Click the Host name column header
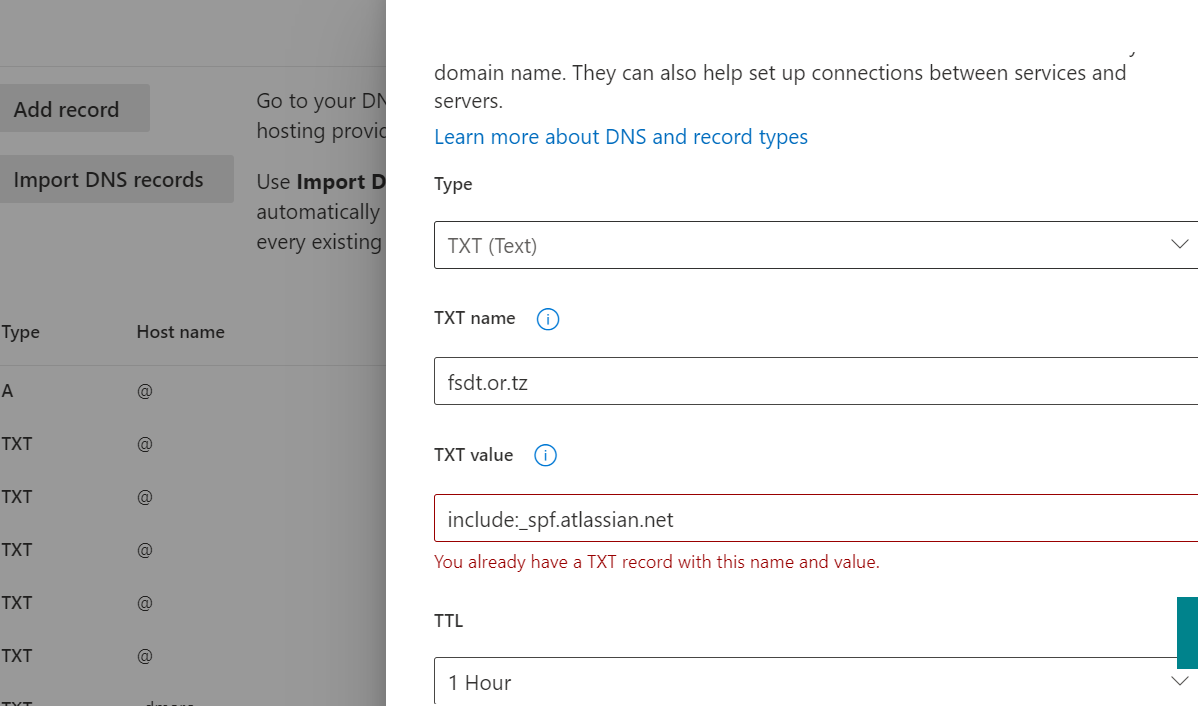 [x=180, y=332]
